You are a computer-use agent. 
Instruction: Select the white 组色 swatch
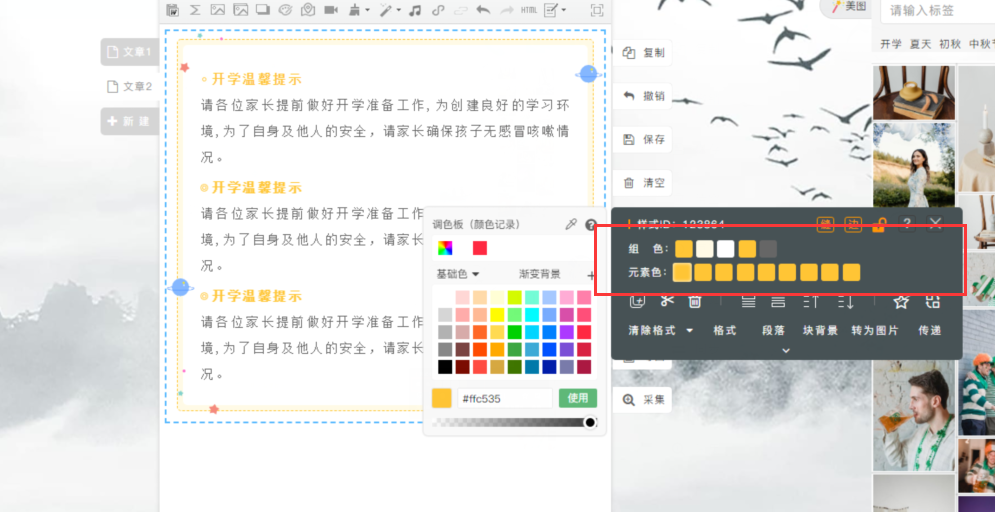[x=726, y=249]
